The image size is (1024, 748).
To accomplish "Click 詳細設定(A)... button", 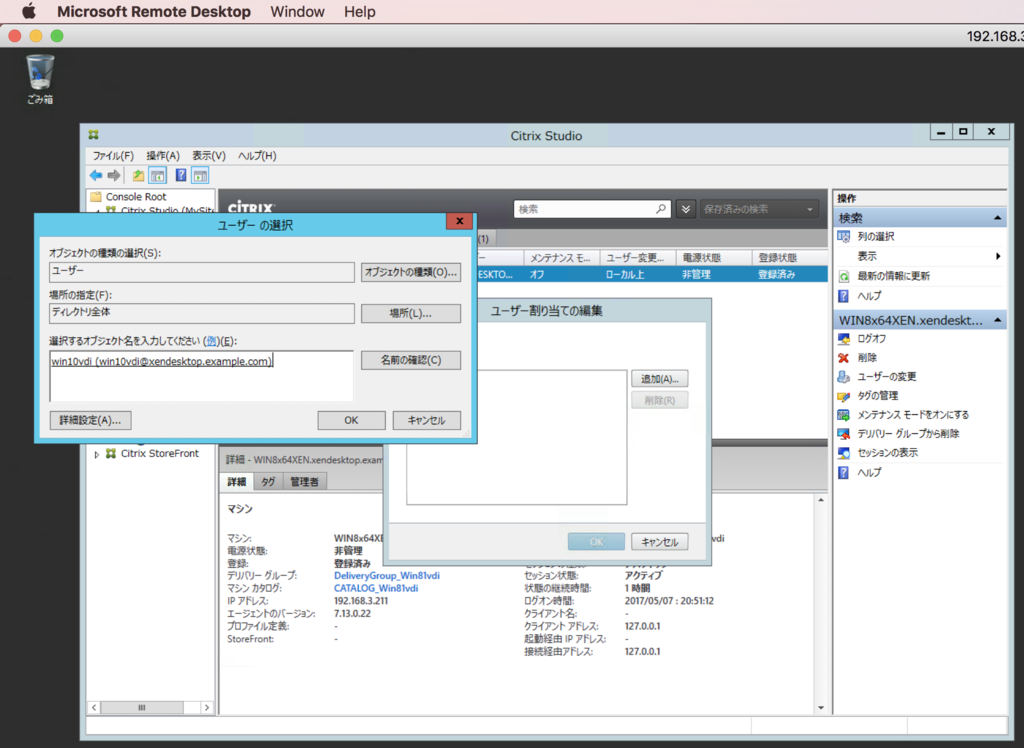I will (x=90, y=420).
